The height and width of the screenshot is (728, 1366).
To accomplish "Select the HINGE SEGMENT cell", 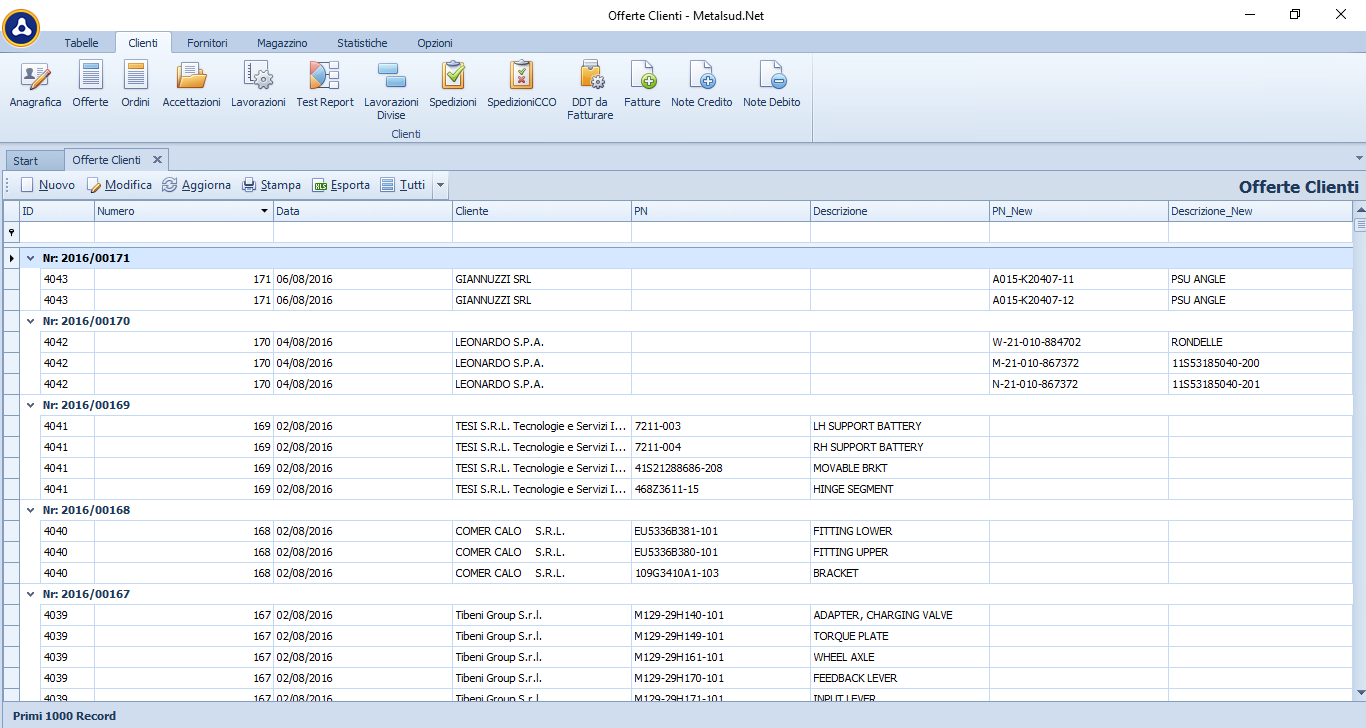I will point(900,489).
